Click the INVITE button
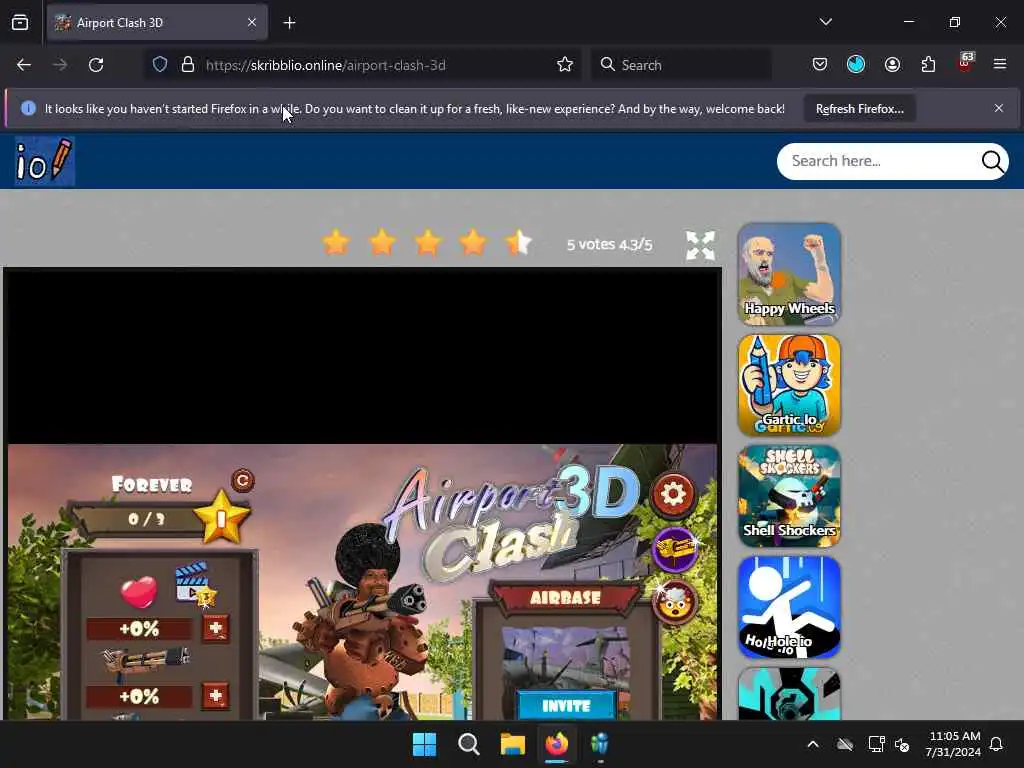Viewport: 1024px width, 768px height. [566, 705]
